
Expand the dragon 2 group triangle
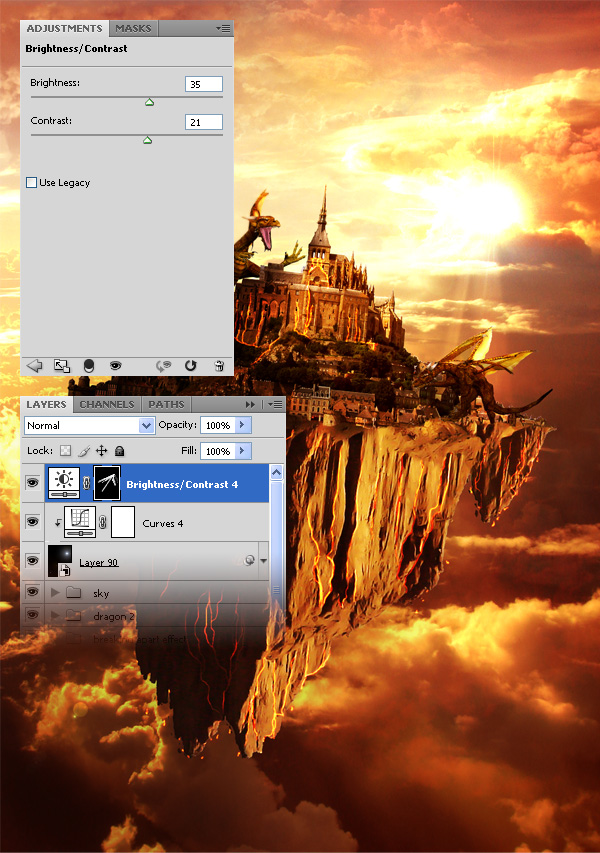pos(54,615)
